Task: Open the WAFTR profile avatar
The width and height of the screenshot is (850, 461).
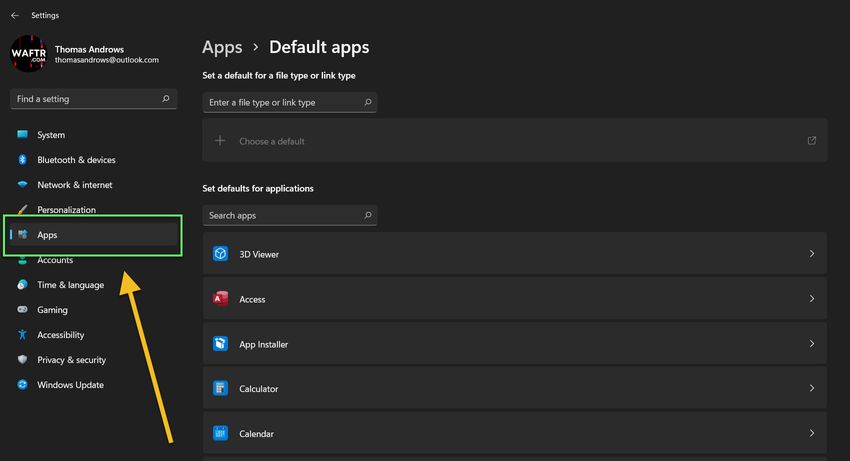Action: point(29,54)
